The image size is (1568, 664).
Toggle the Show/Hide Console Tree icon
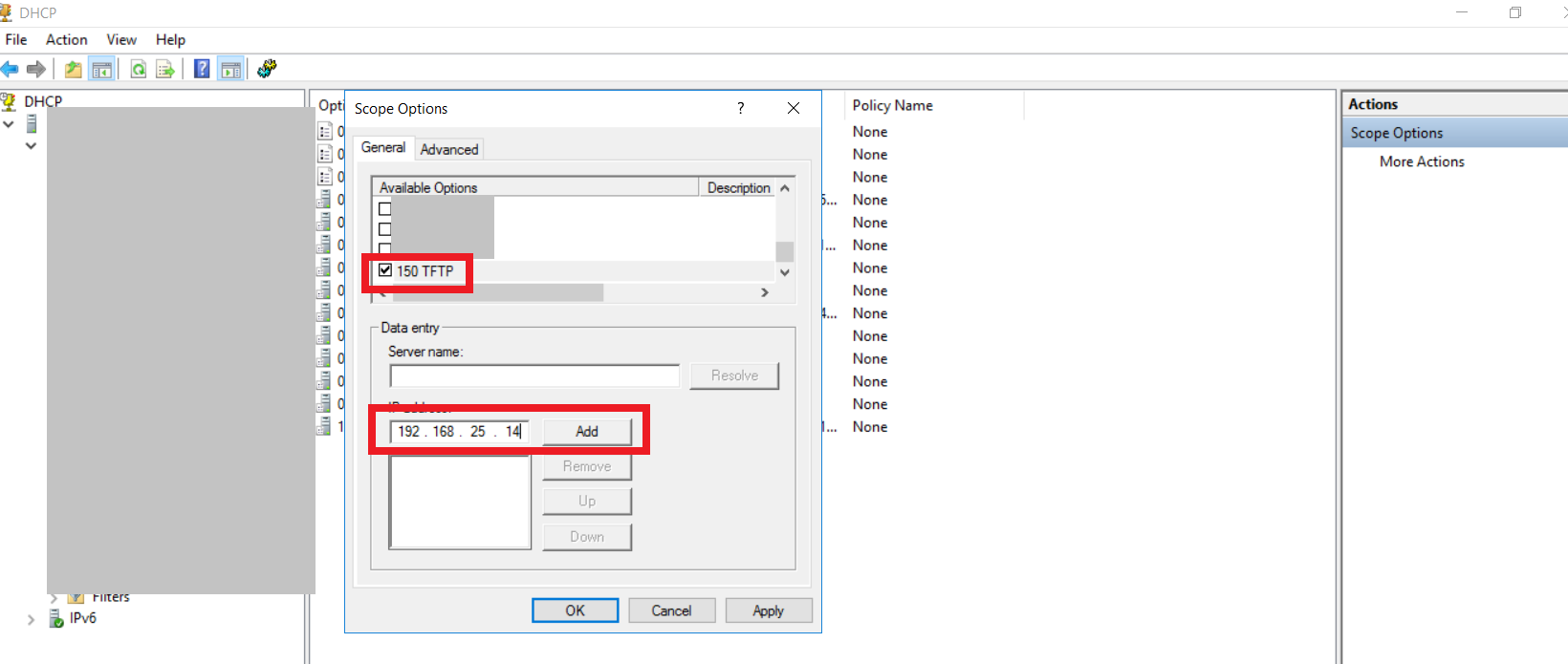tap(101, 69)
